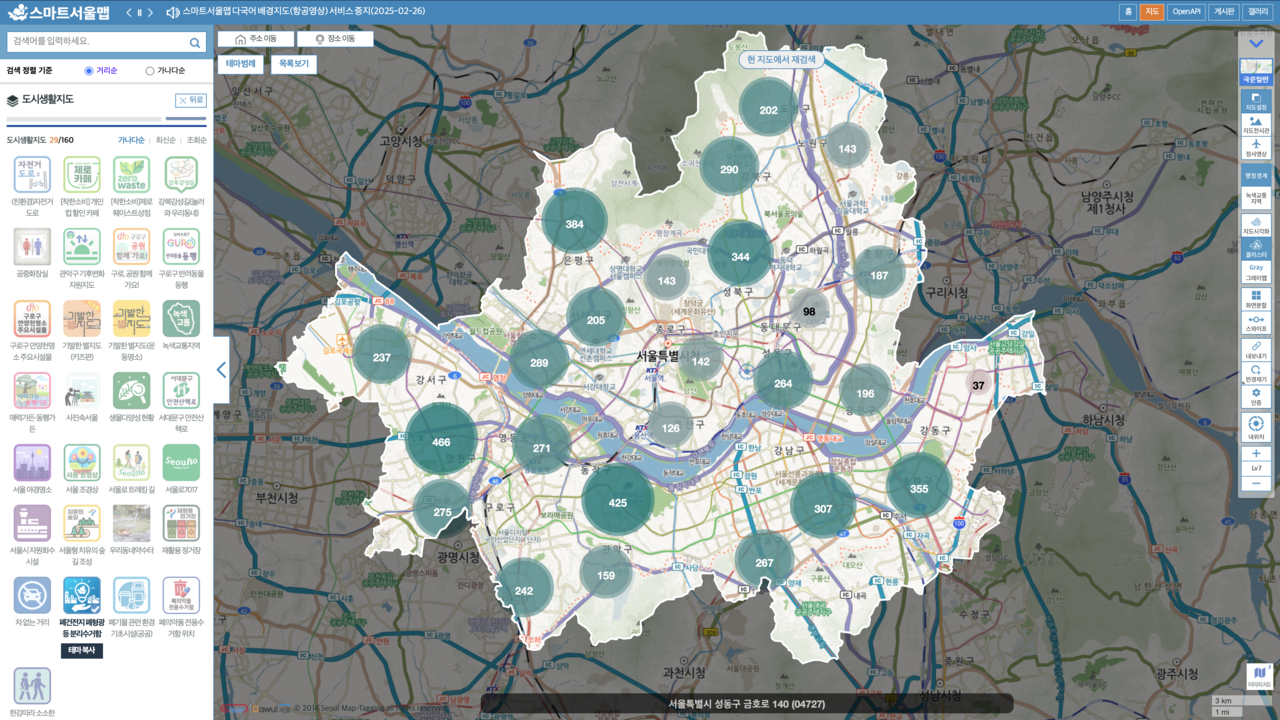Image resolution: width=1280 pixels, height=720 pixels.
Task: Toggle the Gray 그레이맵 map style
Action: coord(1256,272)
